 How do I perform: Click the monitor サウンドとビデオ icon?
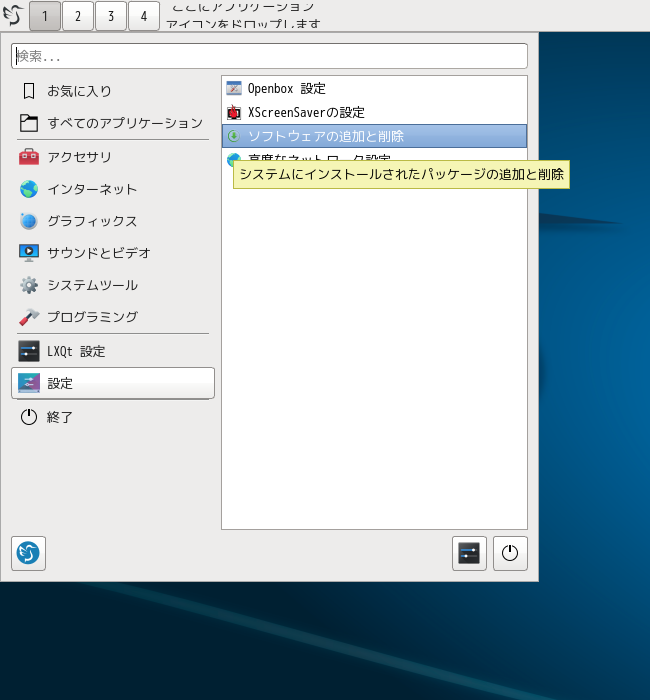(29, 253)
